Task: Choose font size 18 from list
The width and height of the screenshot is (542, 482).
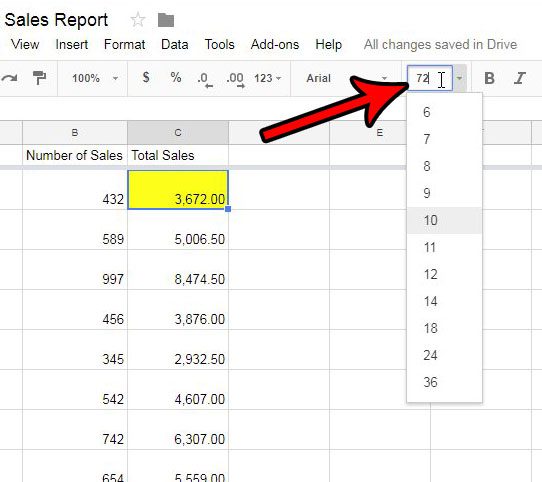Action: pos(445,328)
